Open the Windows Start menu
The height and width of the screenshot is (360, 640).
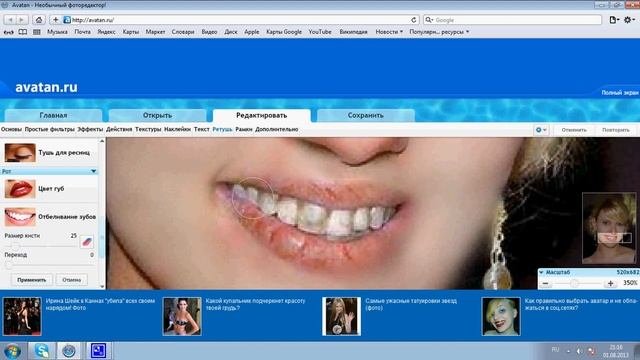point(12,351)
